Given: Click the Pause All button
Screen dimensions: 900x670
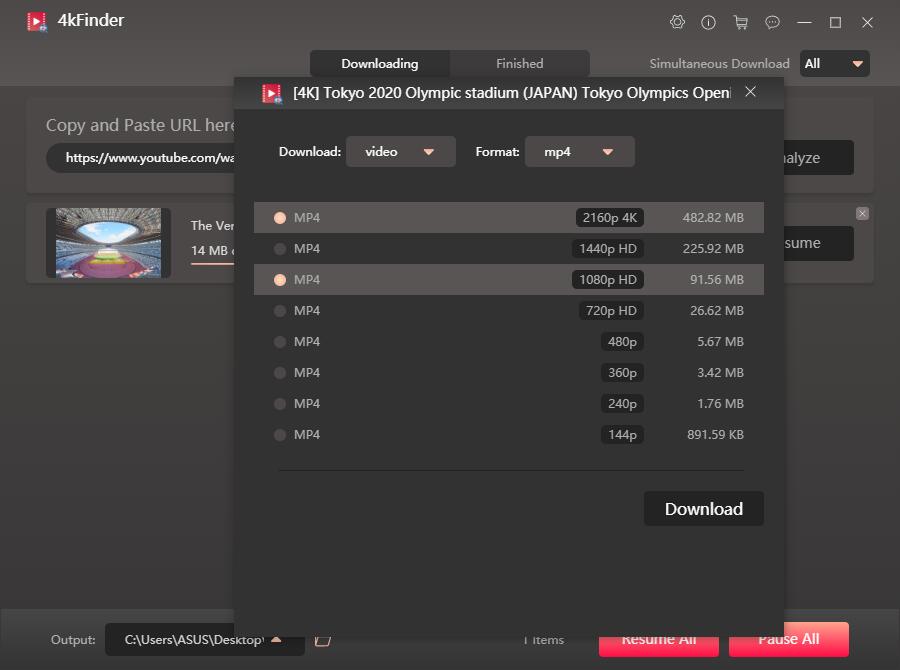Looking at the screenshot, I should click(788, 639).
